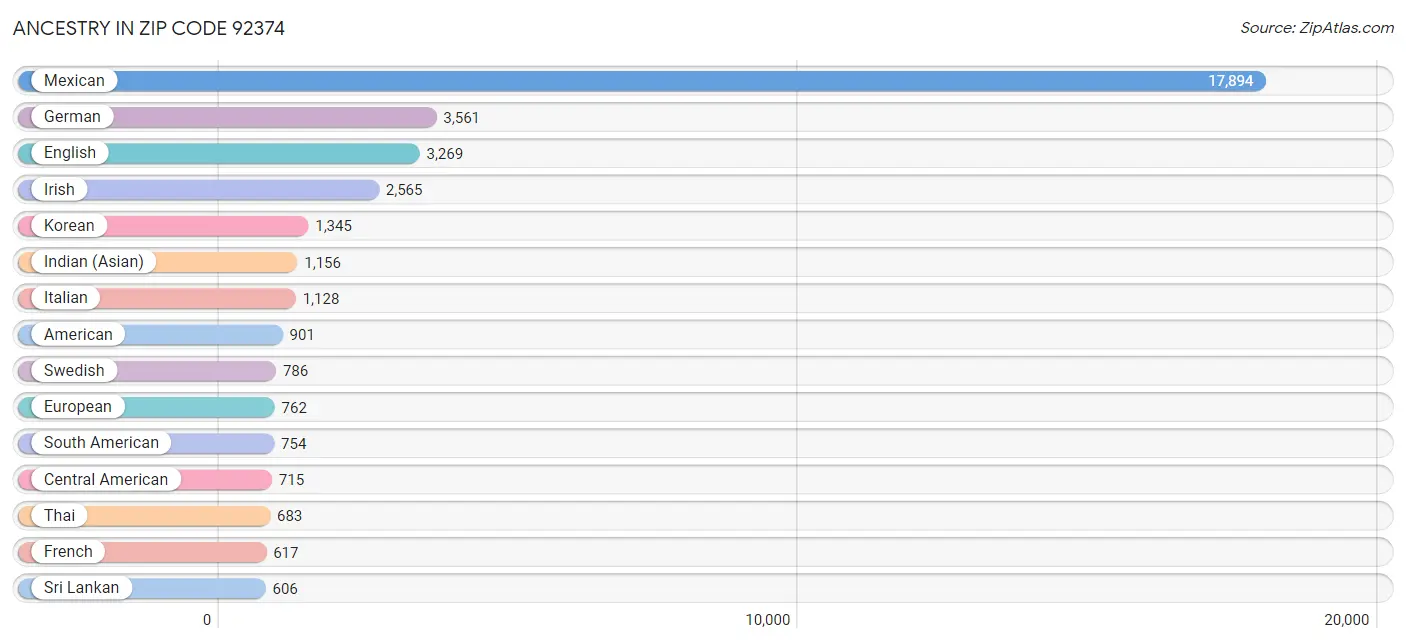The height and width of the screenshot is (644, 1406).
Task: Click the English bar's 3,269 value
Action: (x=444, y=154)
